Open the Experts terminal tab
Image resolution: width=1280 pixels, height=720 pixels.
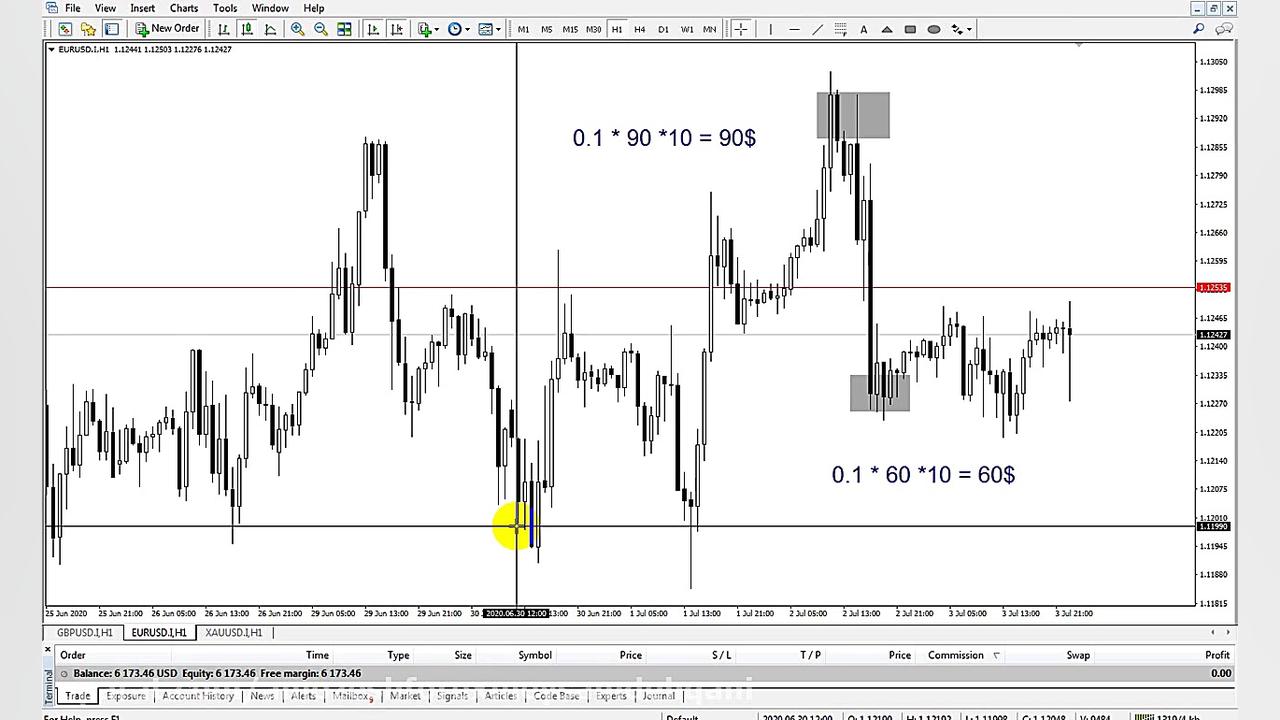[x=610, y=696]
